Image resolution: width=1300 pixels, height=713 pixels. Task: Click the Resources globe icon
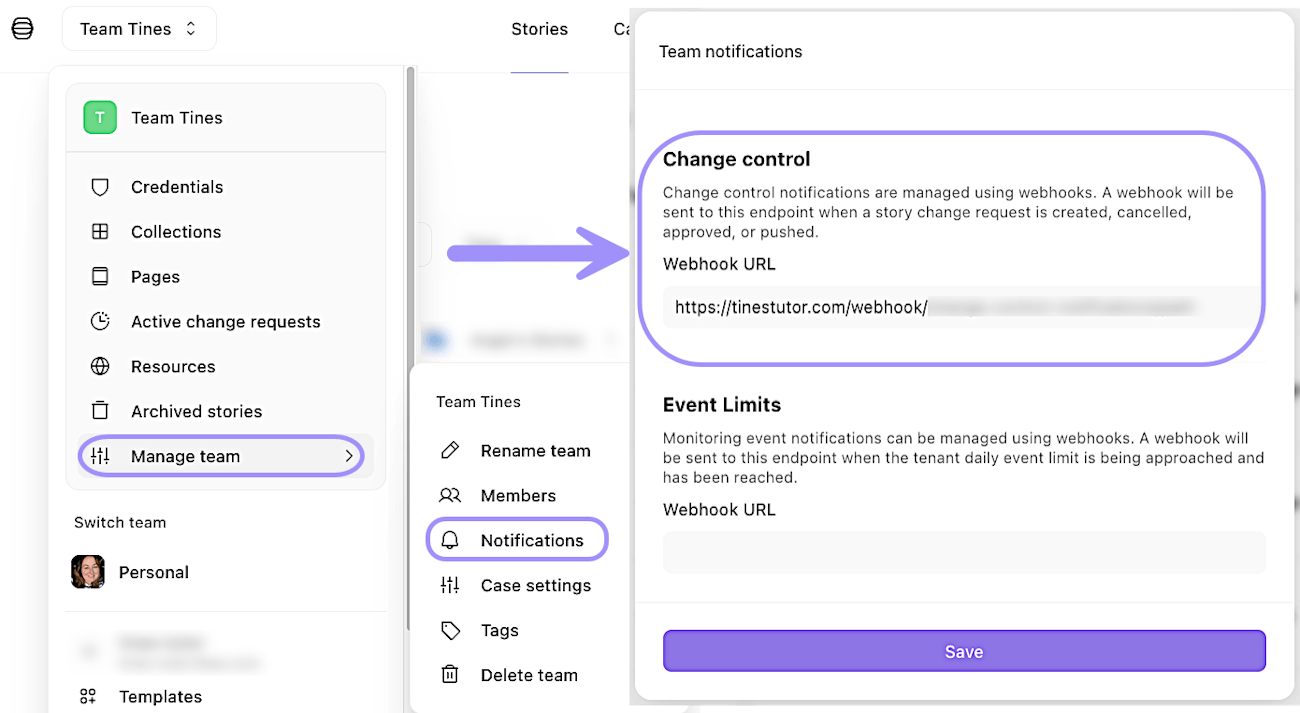coord(100,367)
